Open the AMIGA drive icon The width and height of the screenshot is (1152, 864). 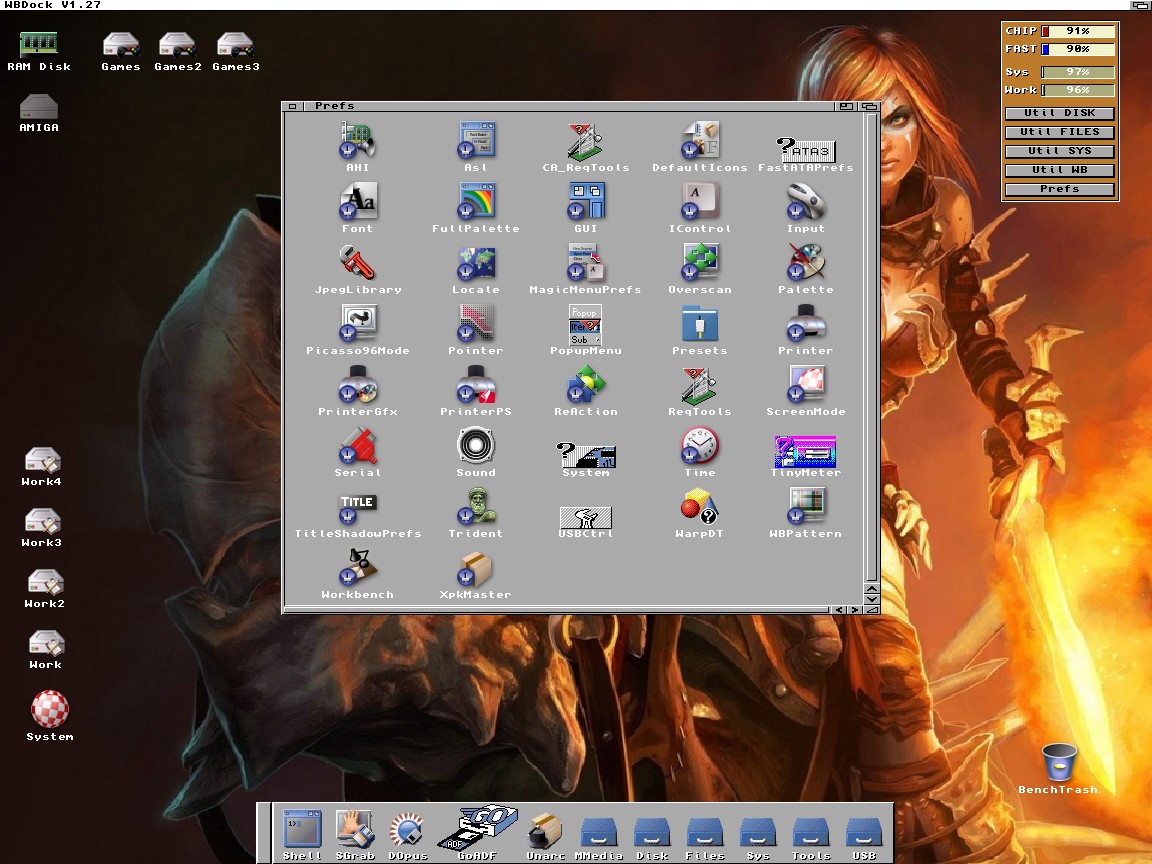39,107
